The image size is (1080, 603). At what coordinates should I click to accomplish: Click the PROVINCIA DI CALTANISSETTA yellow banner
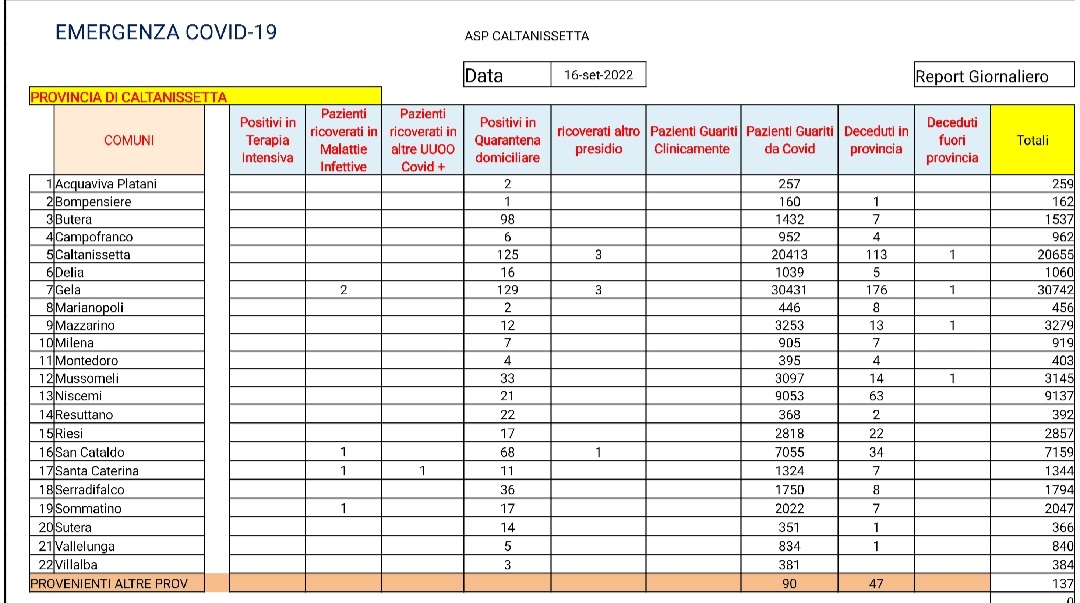tap(205, 96)
